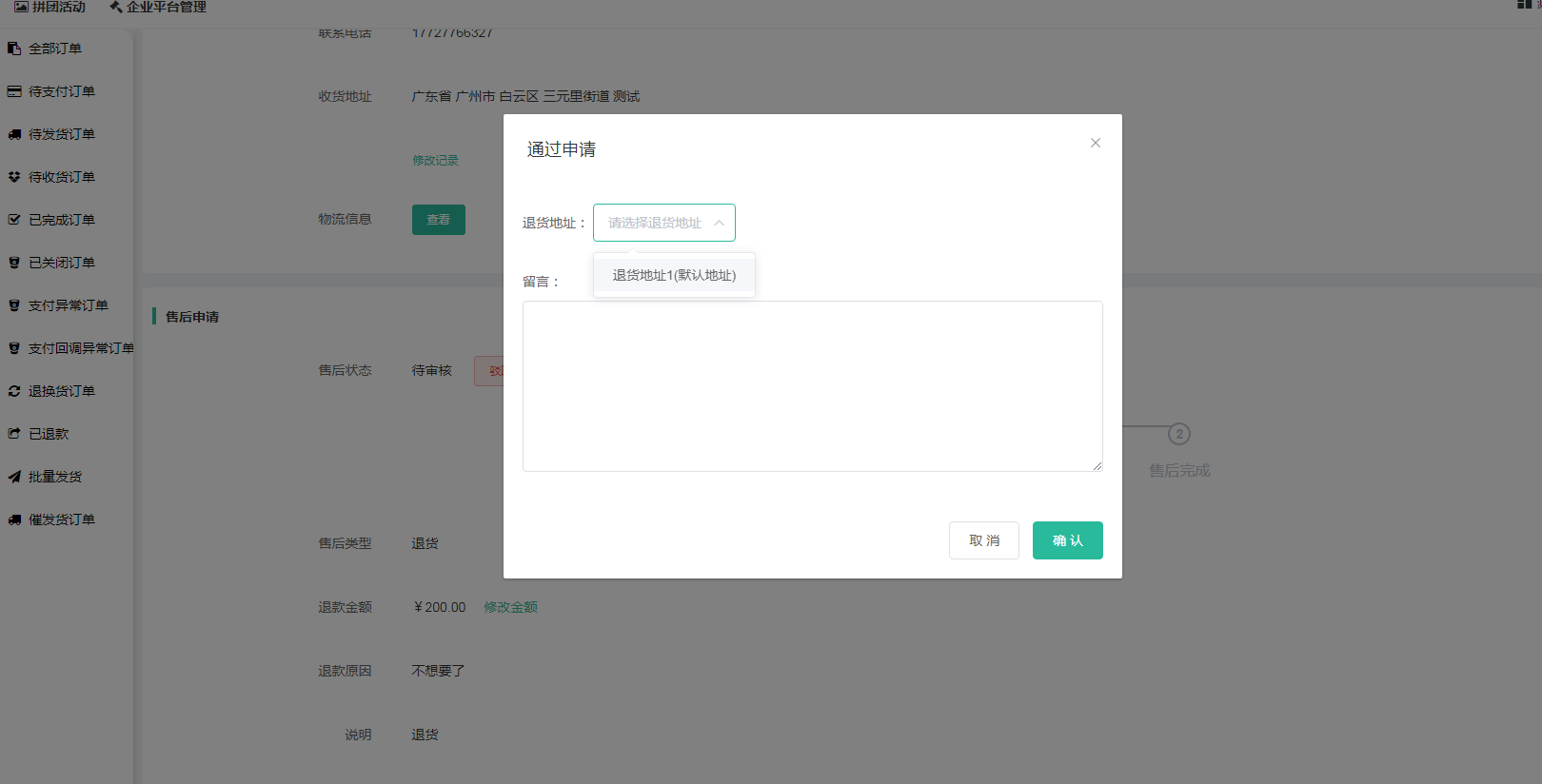Open 已关闭订单 in sidebar
The image size is (1542, 784).
[61, 263]
